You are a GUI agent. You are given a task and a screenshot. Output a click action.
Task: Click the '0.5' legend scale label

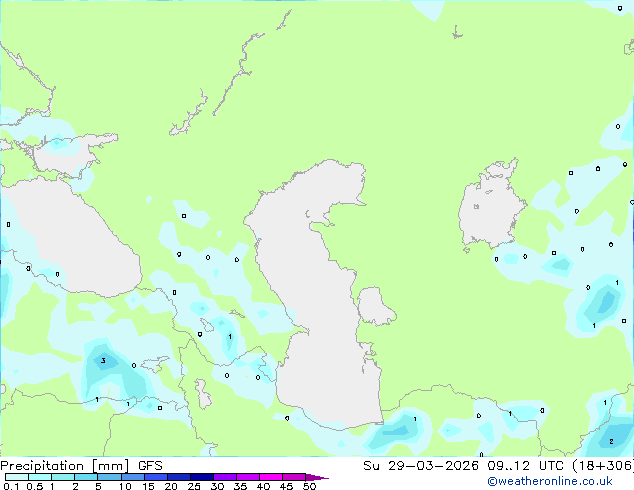coord(35,486)
